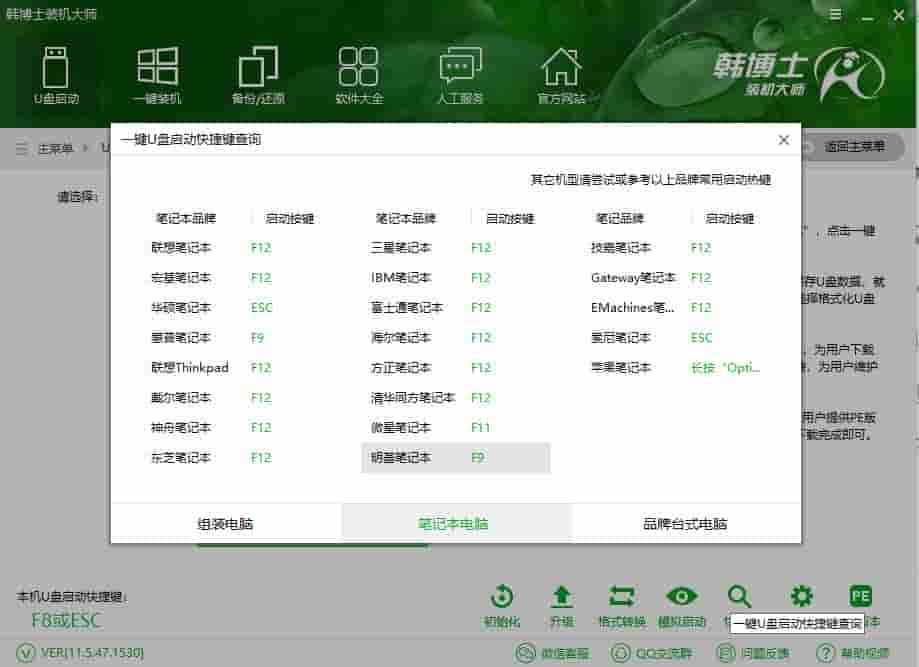
Task: Close the 一键U盘启动快捷键查询 dialog
Action: (784, 139)
